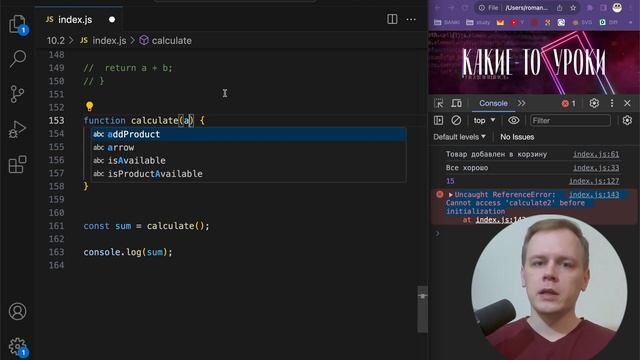Screen dimensions: 640x360
Task: Open DevTools customize three-dot menu
Action: pyautogui.click(x=611, y=103)
